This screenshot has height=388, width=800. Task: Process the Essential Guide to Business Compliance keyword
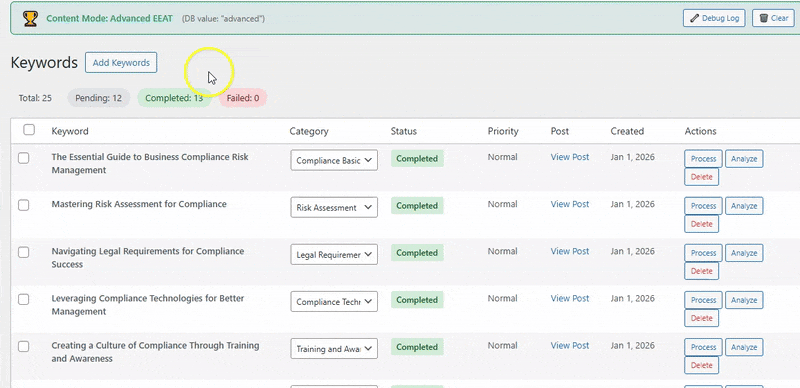[x=703, y=159]
